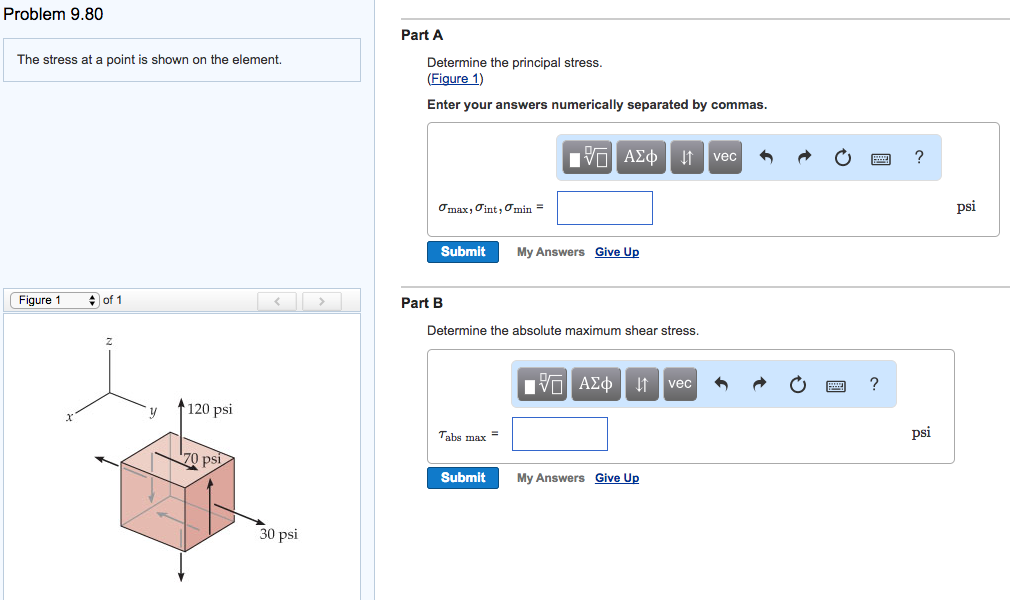Open My Answers for Part A

point(550,252)
